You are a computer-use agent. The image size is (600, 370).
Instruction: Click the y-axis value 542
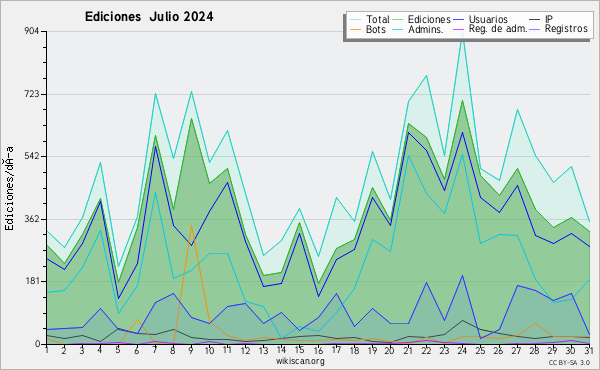point(32,156)
